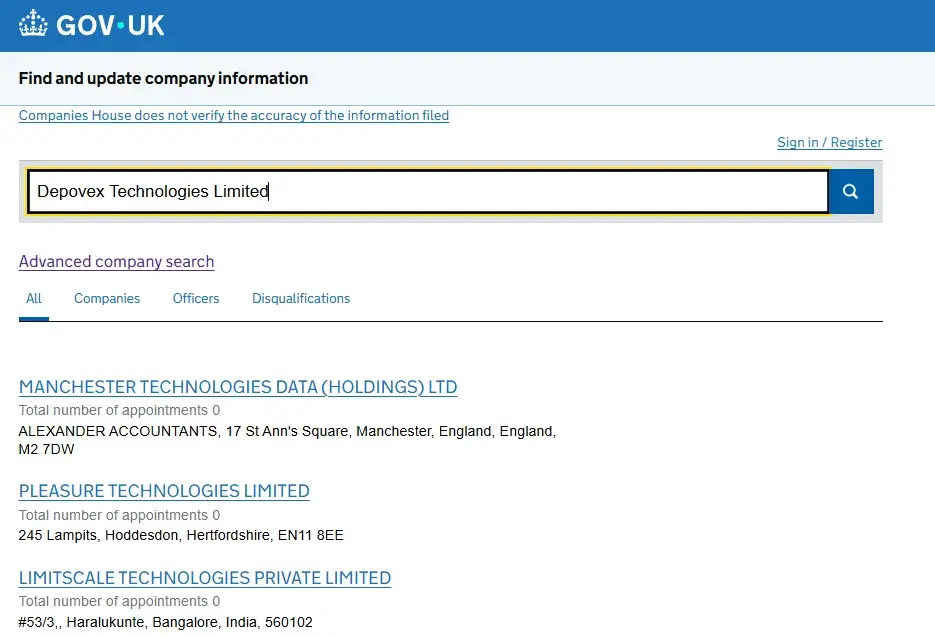Viewport: 935px width, 637px height.
Task: Click appointments count under Limitscale Technologies
Action: coord(119,601)
